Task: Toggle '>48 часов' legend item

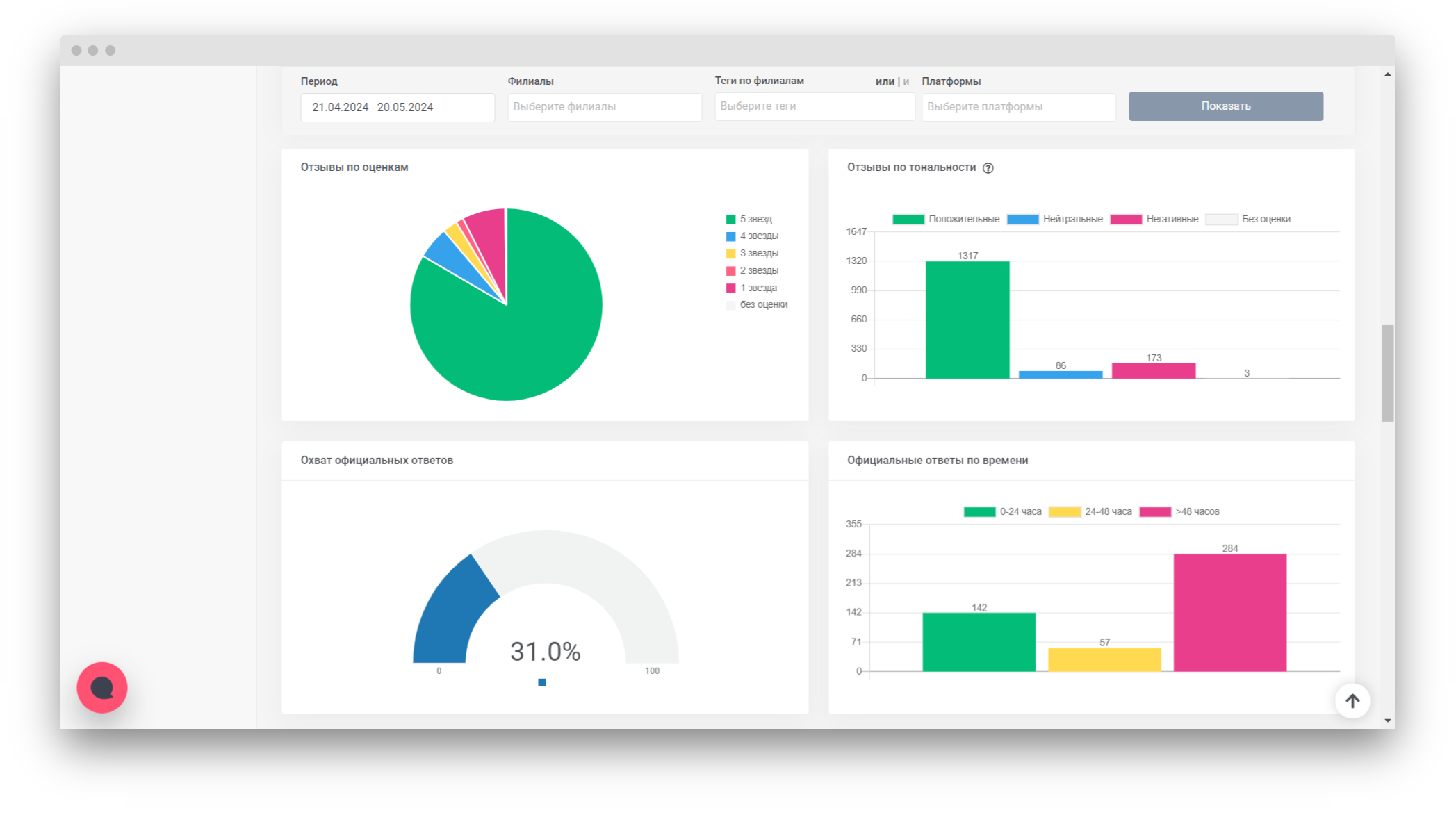Action: point(1180,512)
